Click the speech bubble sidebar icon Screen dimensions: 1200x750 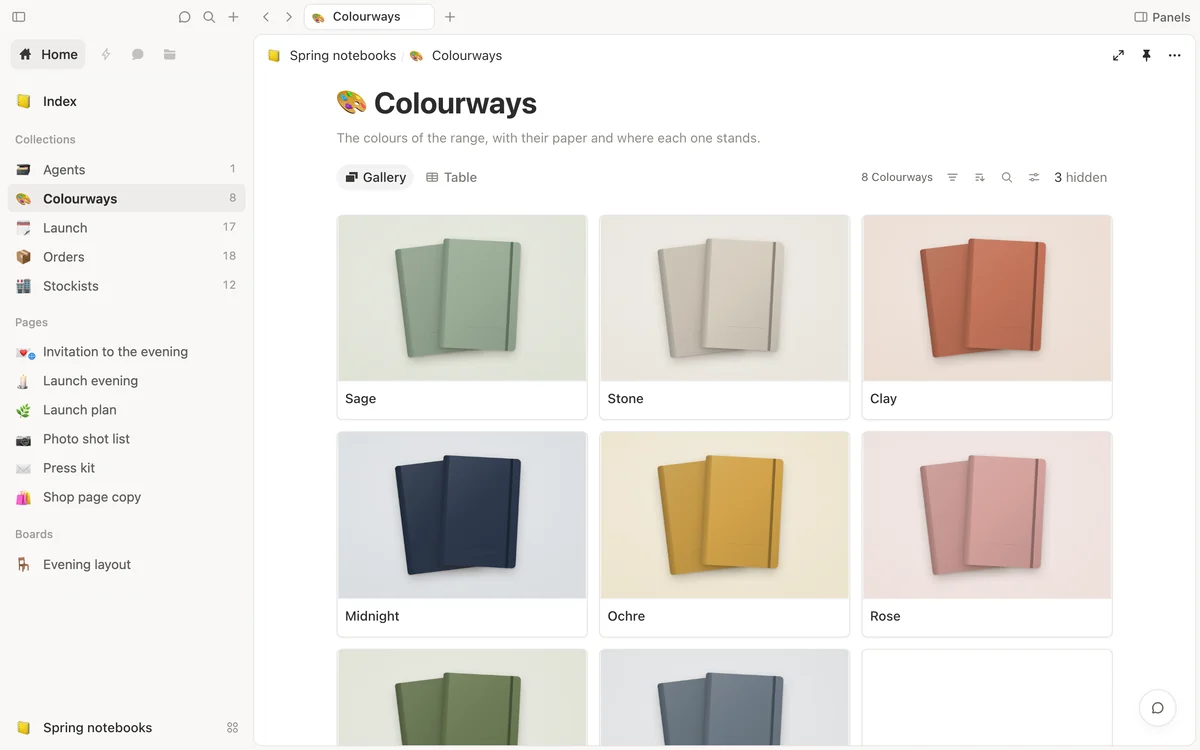(x=138, y=54)
